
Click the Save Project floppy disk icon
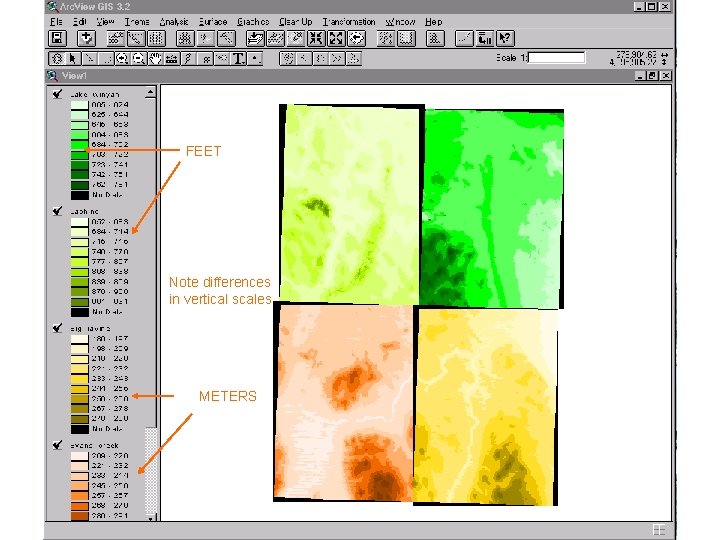(57, 38)
